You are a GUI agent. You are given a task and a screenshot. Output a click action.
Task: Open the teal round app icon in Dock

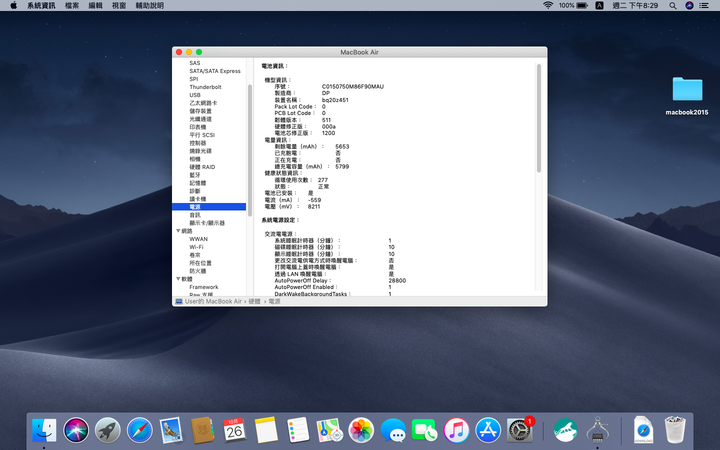point(566,431)
